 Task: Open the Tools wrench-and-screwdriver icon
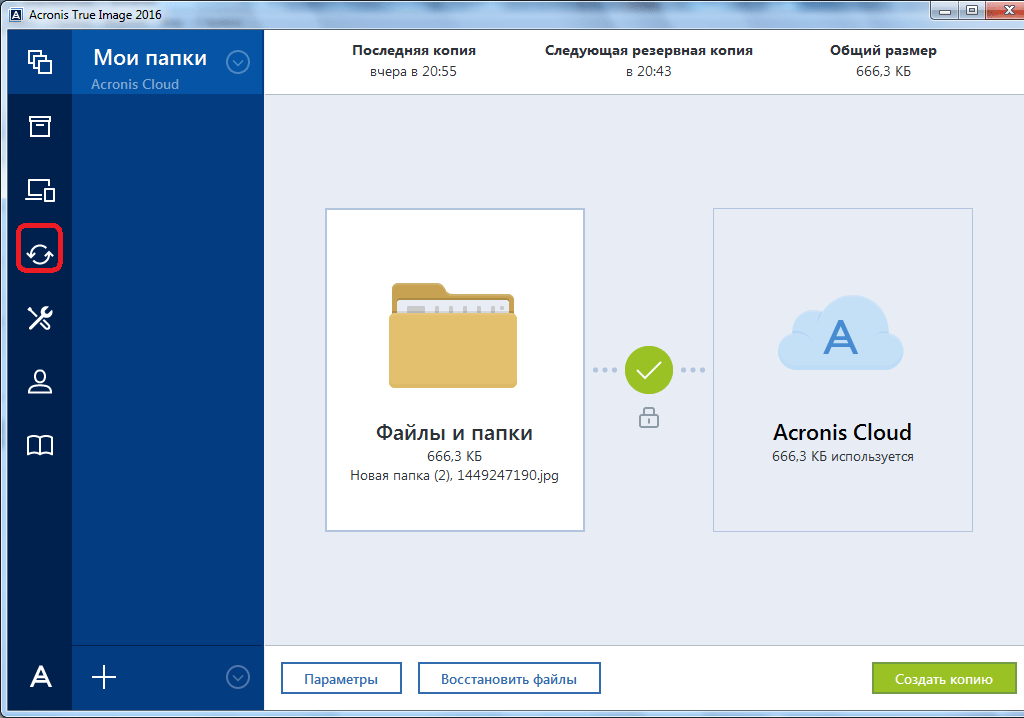pyautogui.click(x=40, y=318)
